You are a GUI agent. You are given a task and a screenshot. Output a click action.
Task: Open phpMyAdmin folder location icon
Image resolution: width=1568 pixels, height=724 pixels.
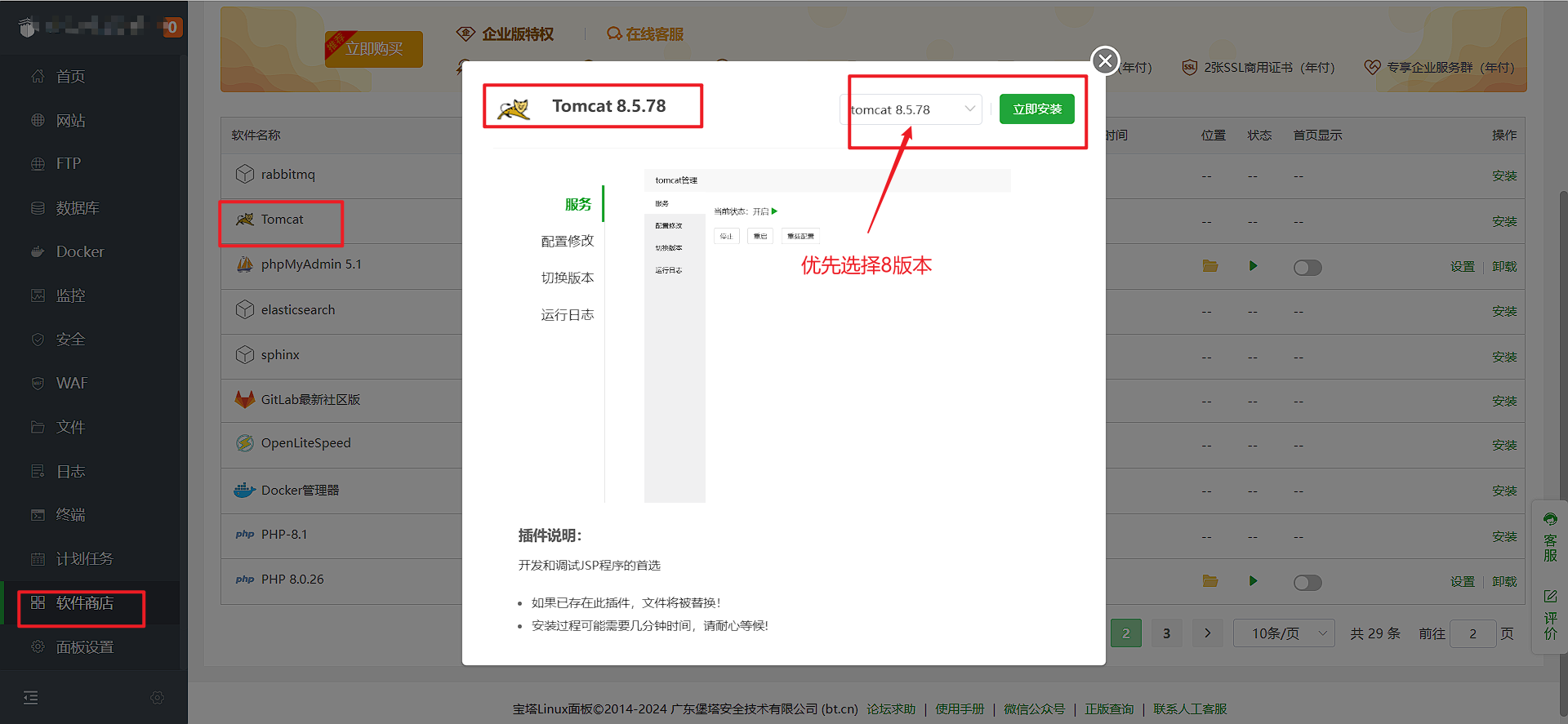click(1210, 266)
